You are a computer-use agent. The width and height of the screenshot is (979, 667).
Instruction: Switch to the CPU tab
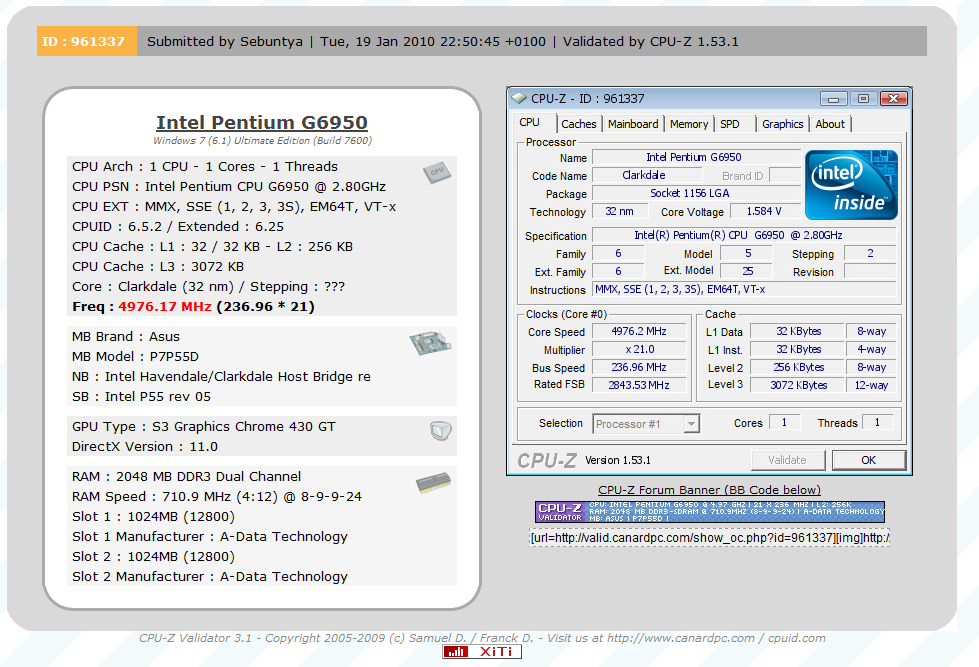tap(529, 122)
